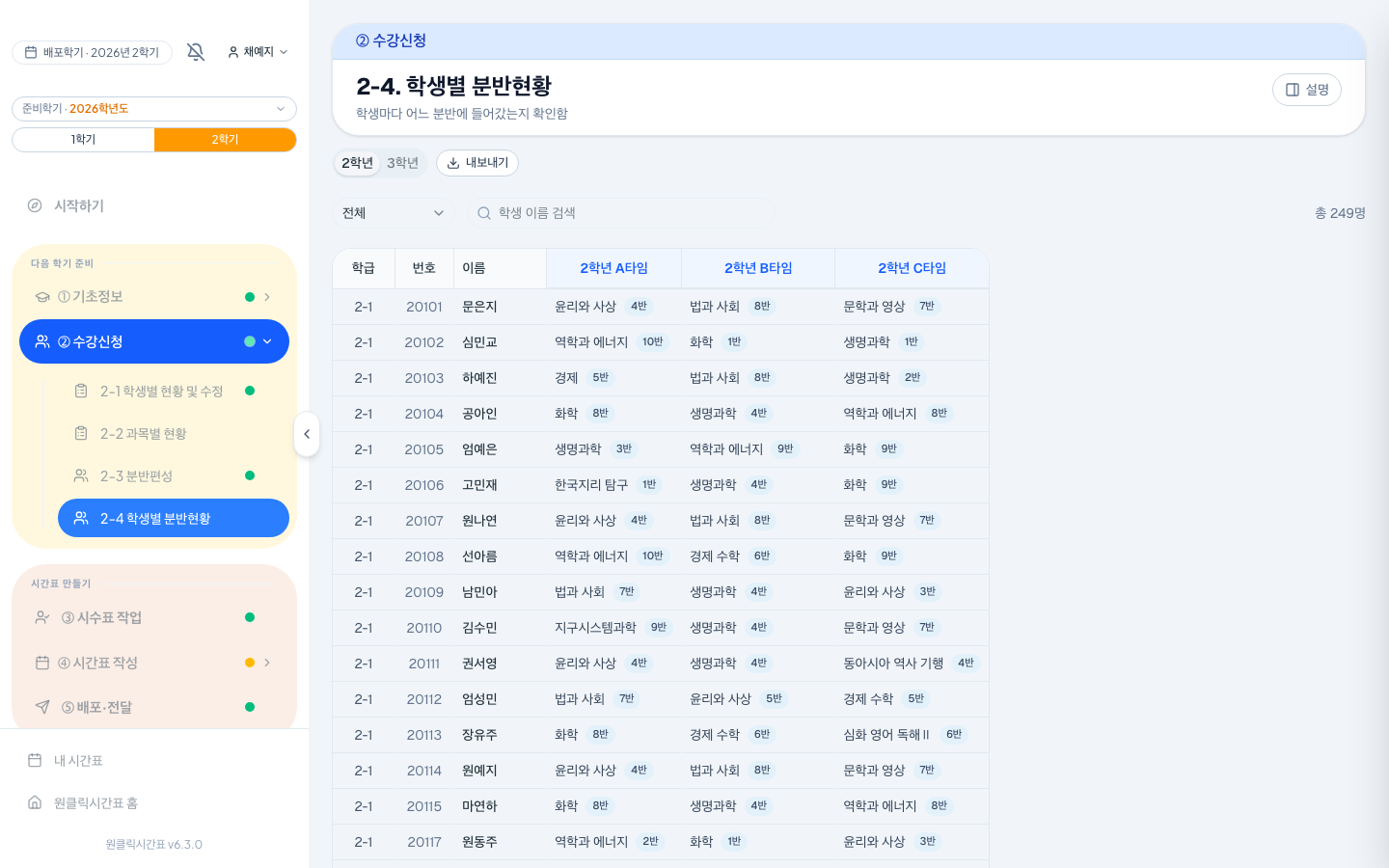Open 2-3 분반편성 page

[x=174, y=475]
